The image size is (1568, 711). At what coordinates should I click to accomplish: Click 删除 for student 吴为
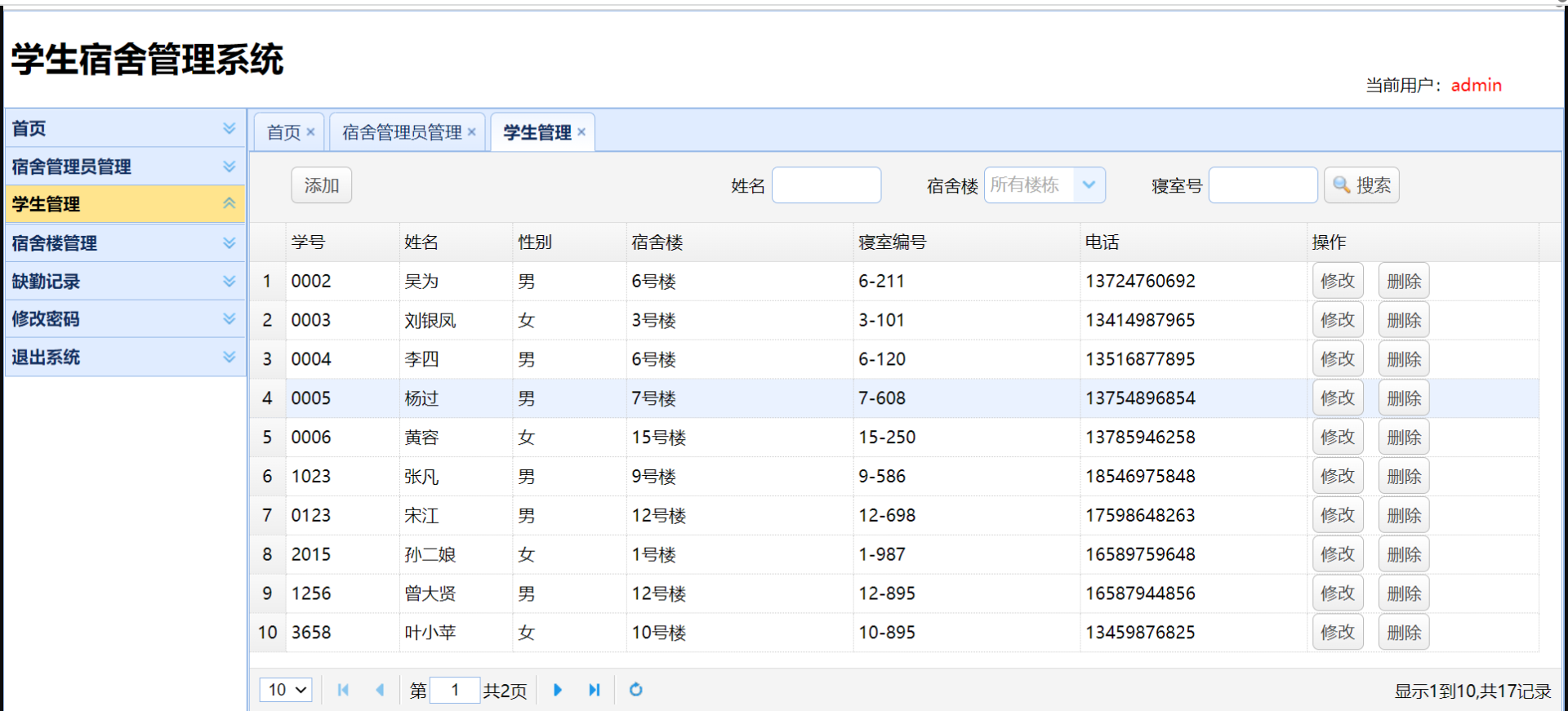pos(1404,281)
